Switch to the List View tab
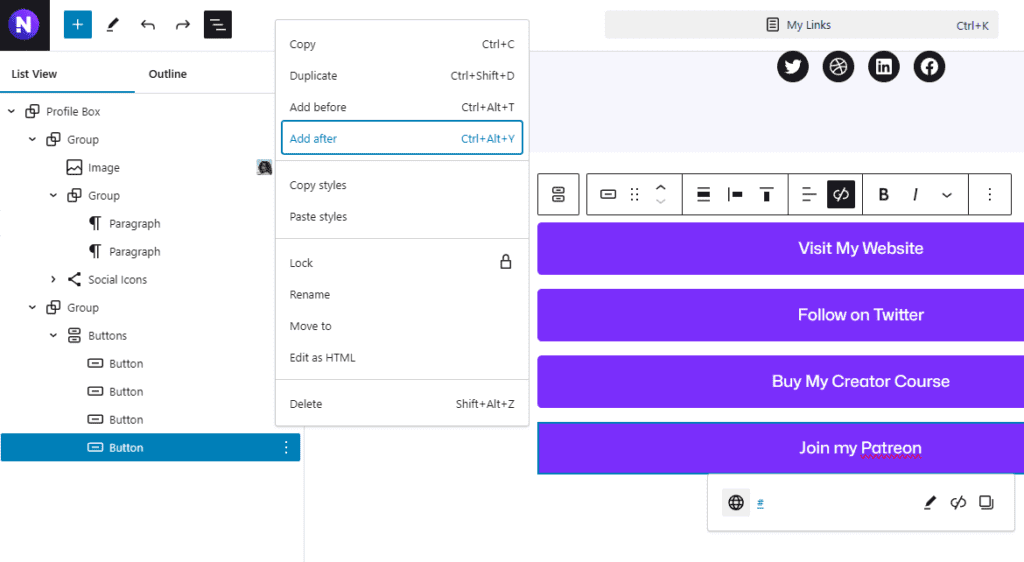 pyautogui.click(x=34, y=74)
